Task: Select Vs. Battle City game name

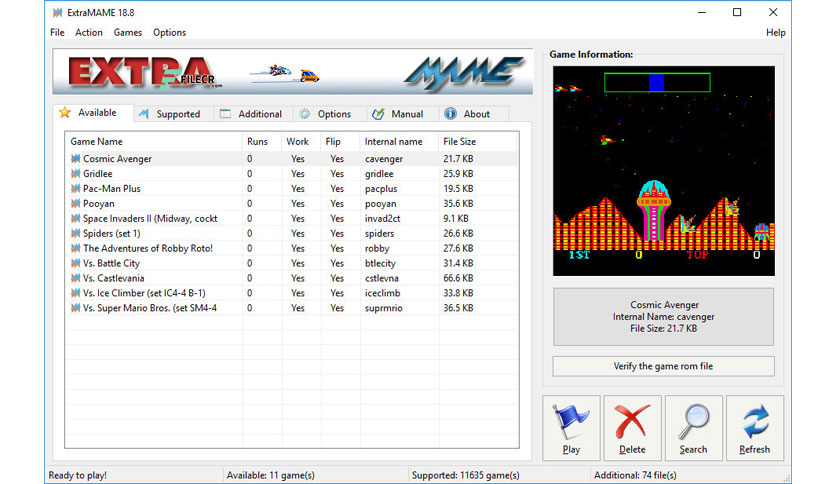Action: click(x=111, y=263)
